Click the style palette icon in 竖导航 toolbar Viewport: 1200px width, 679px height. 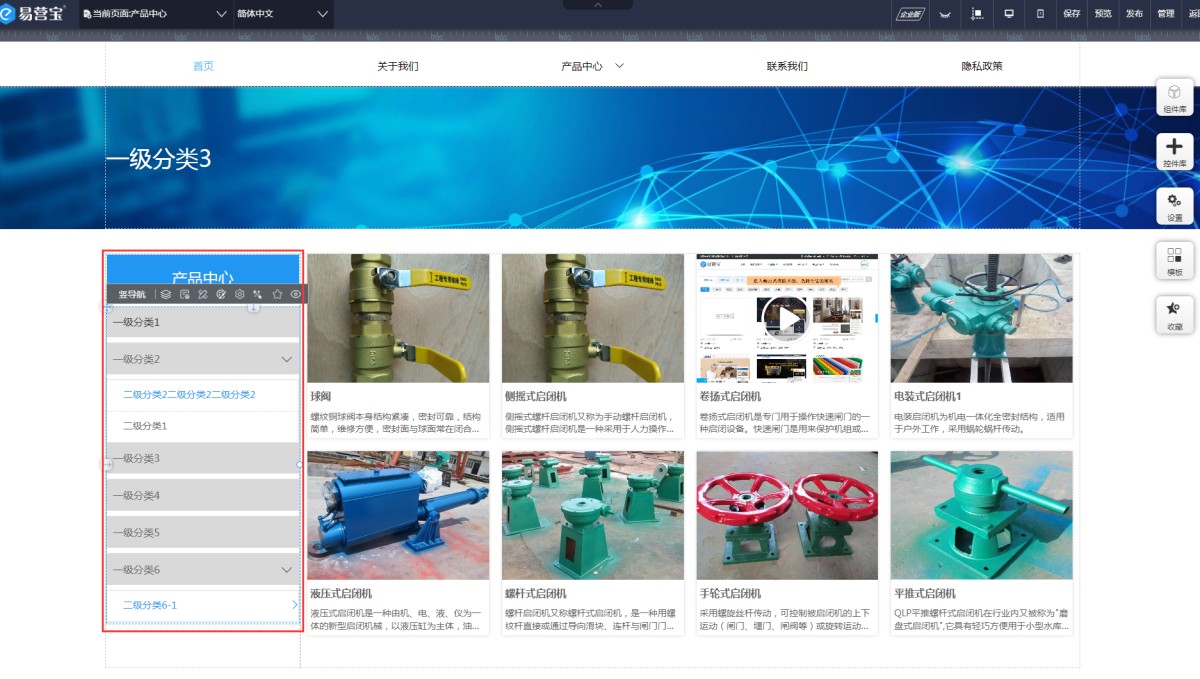pos(221,295)
